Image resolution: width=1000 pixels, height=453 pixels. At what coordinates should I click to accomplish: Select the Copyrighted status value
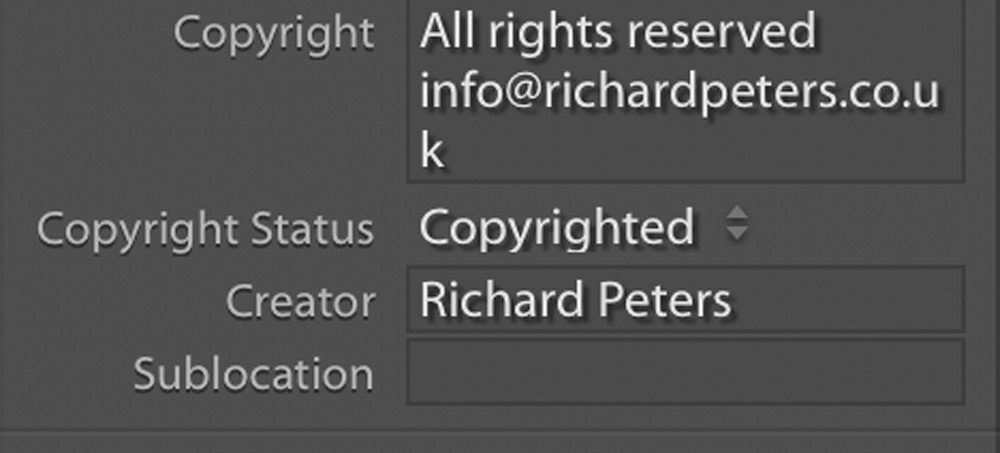click(557, 227)
